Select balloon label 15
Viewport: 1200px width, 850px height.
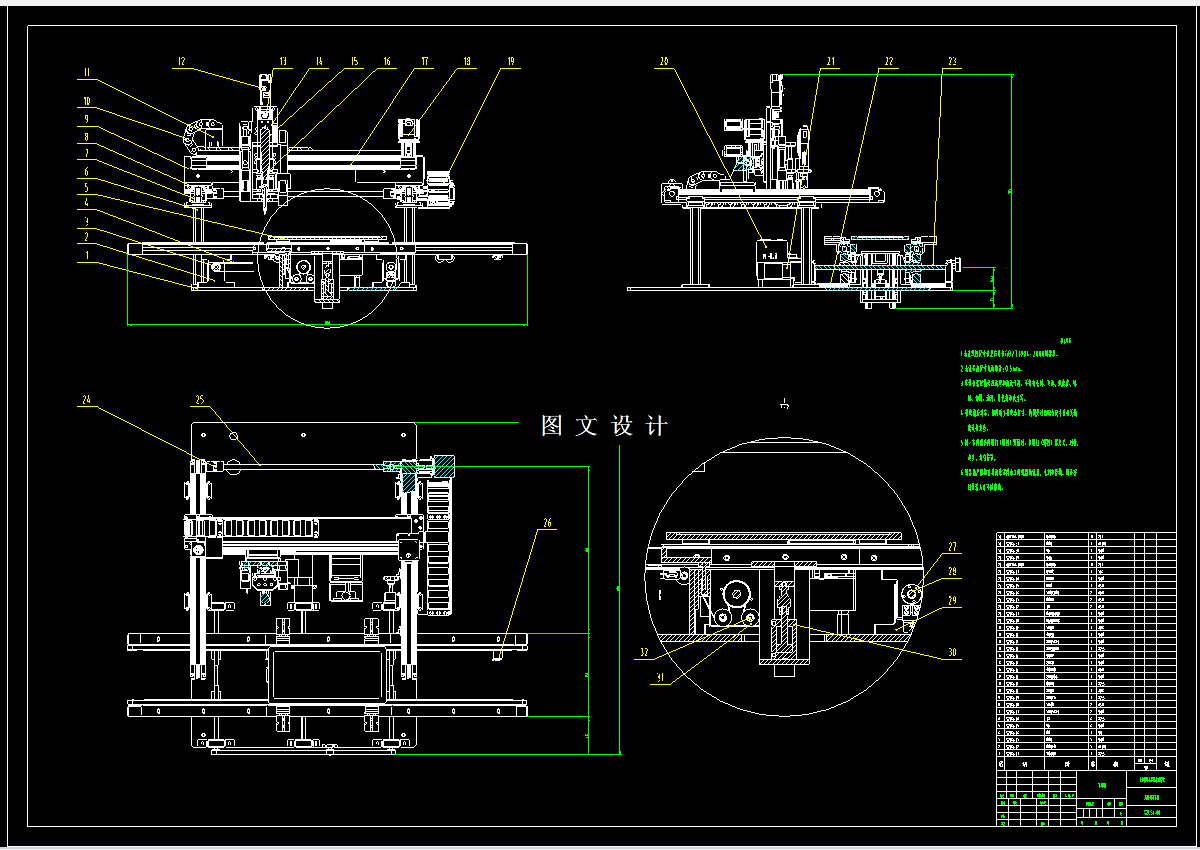[x=353, y=61]
